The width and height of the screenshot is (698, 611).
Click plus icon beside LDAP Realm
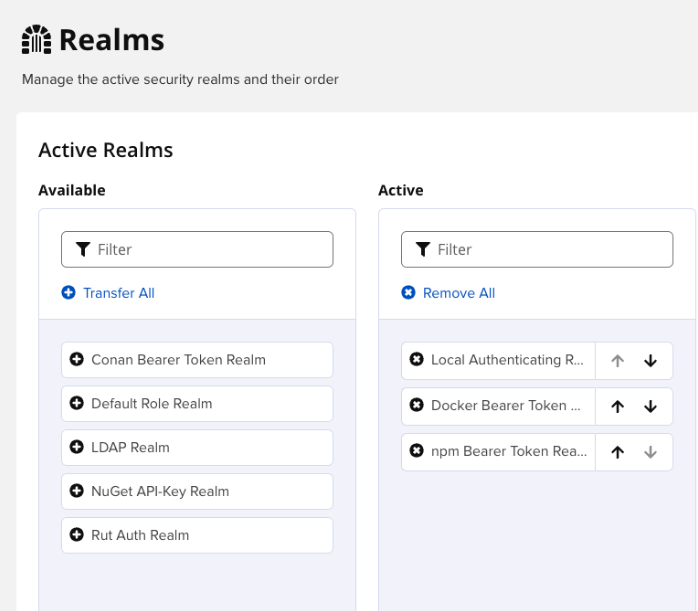[x=77, y=448]
